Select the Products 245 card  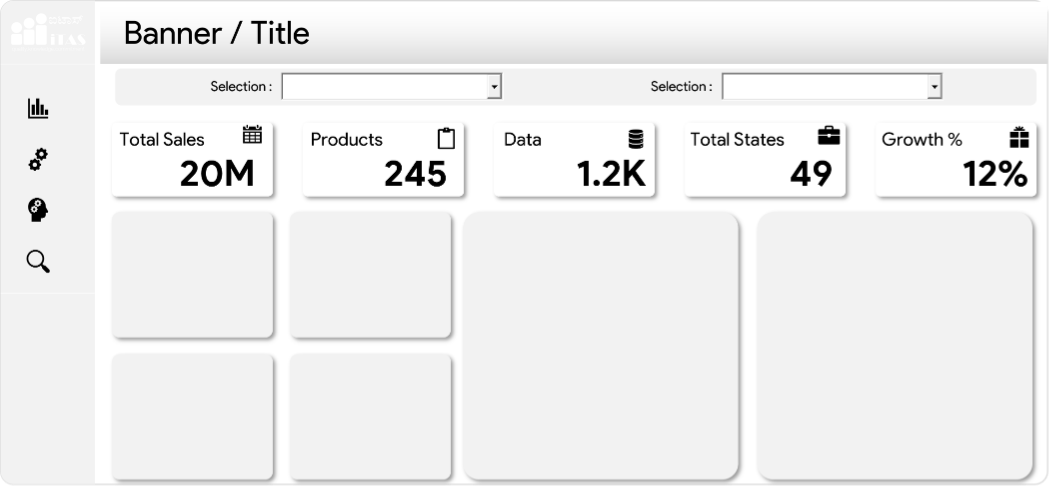pyautogui.click(x=382, y=160)
